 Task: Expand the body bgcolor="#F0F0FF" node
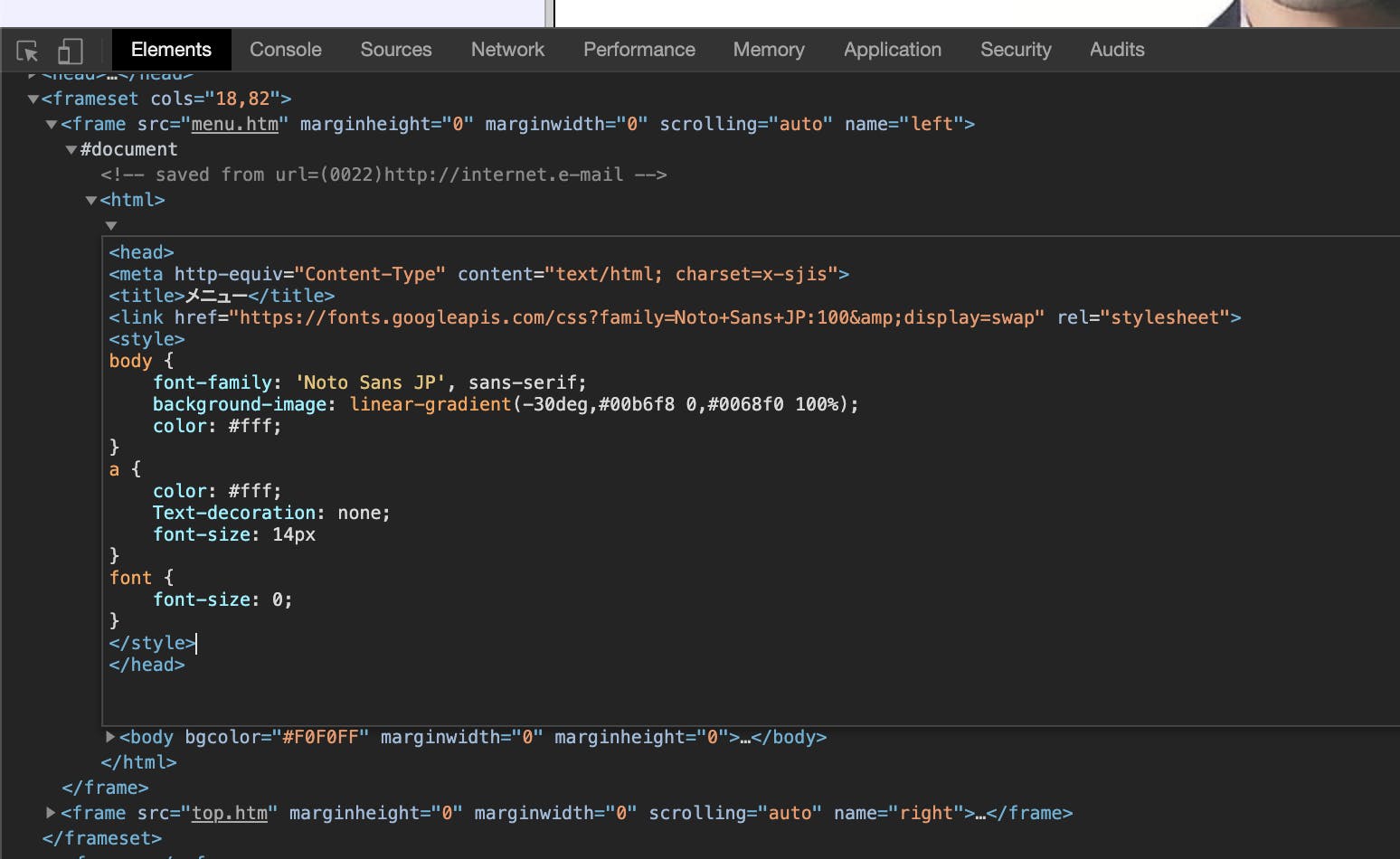(x=110, y=737)
